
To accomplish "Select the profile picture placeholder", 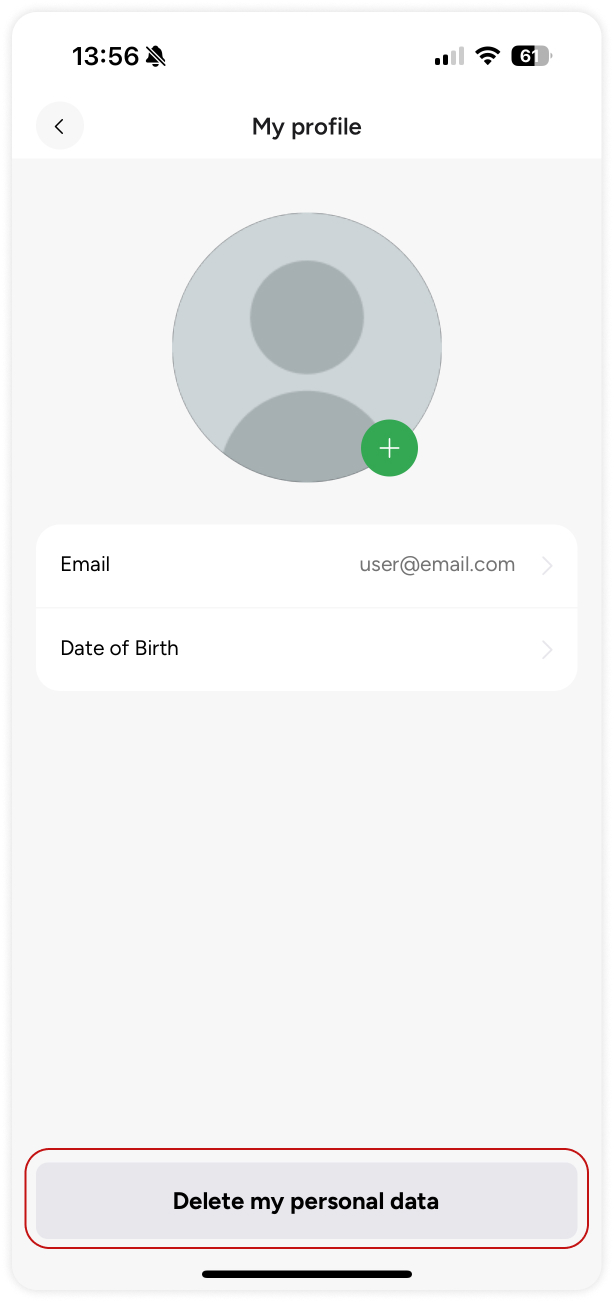I will 306,347.
